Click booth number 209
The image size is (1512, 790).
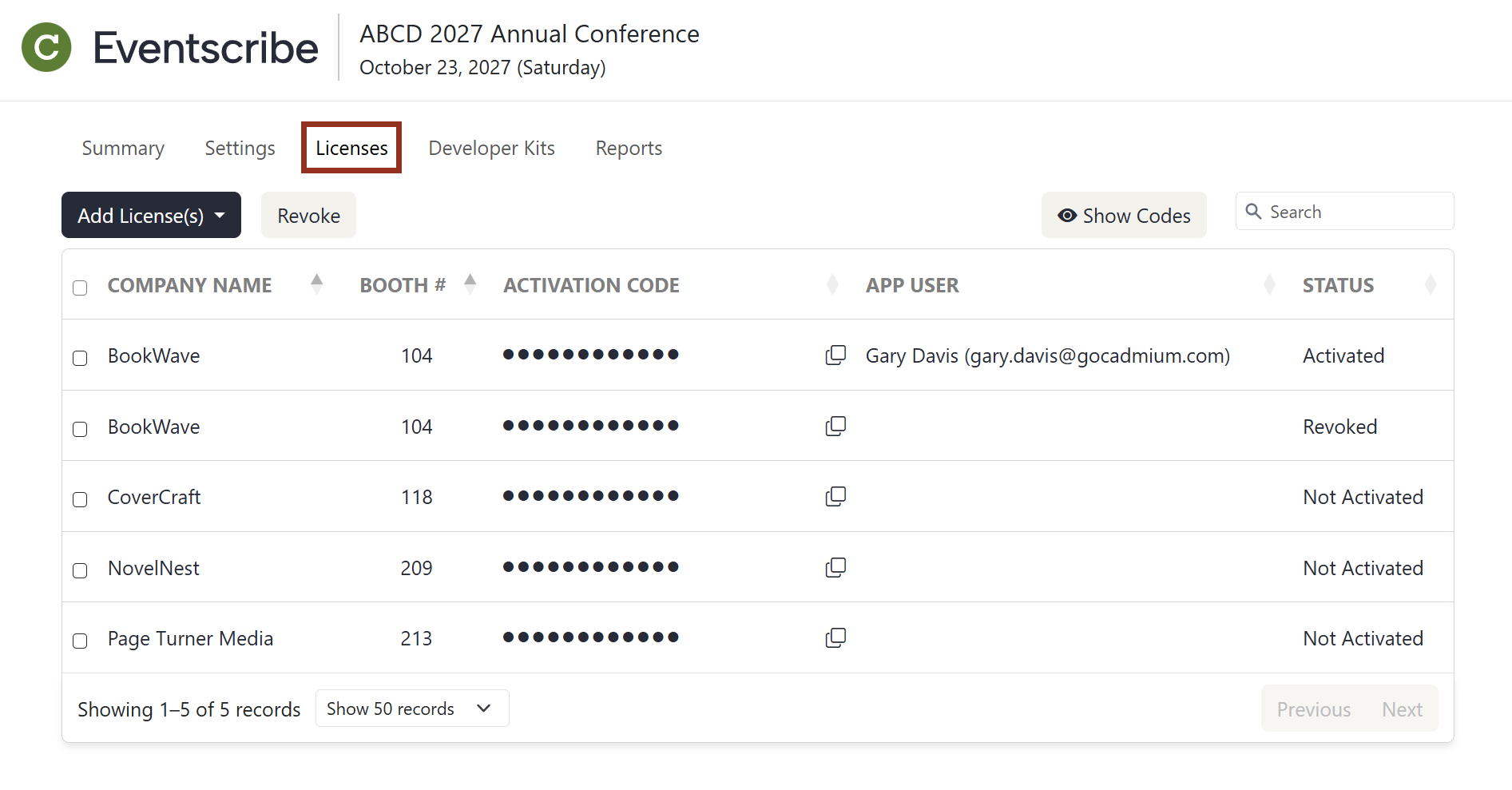click(x=416, y=568)
